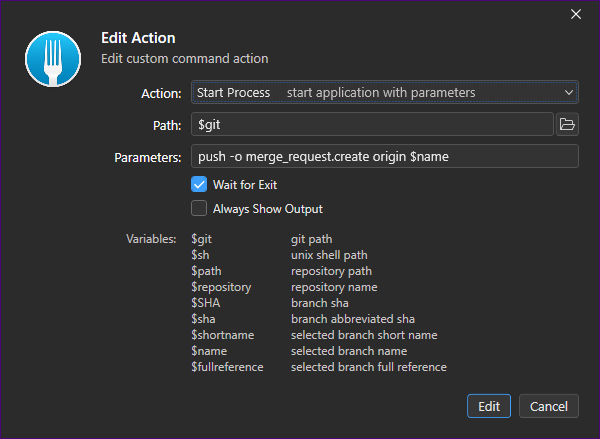Image resolution: width=600 pixels, height=439 pixels.
Task: Click the Action: label
Action: click(161, 93)
